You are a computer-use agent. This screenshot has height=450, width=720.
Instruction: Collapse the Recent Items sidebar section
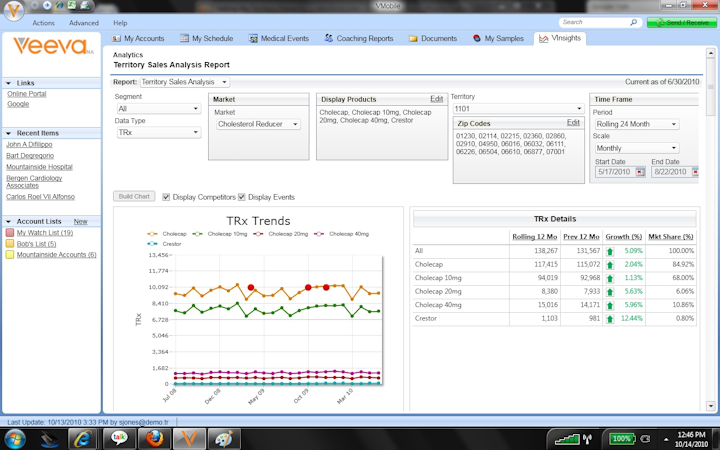click(x=8, y=133)
